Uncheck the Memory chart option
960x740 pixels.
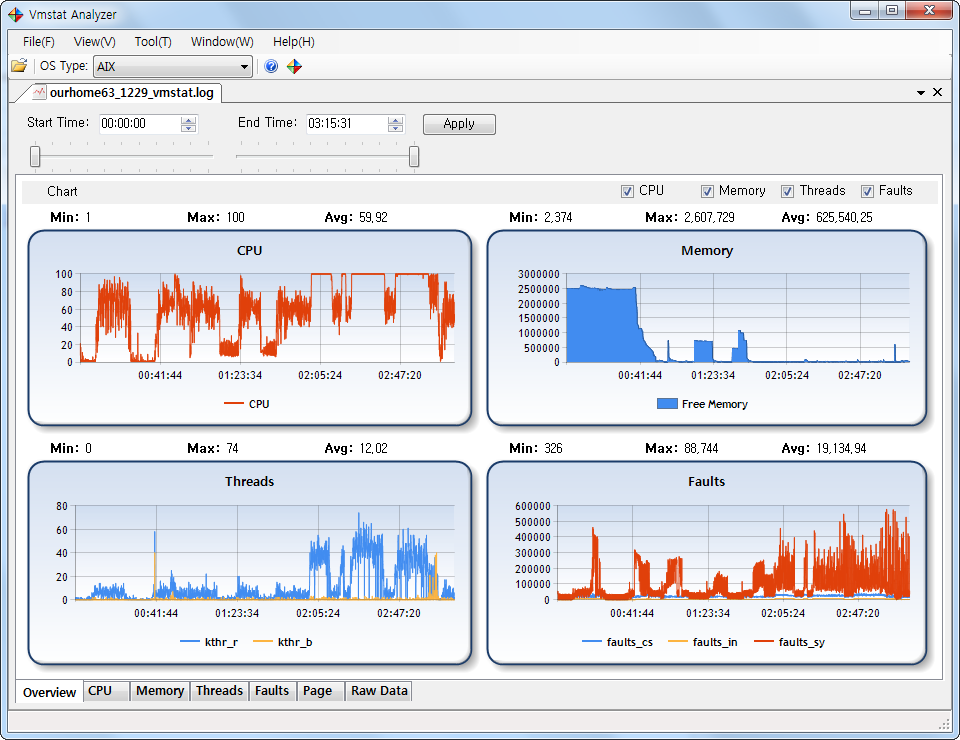click(x=705, y=190)
